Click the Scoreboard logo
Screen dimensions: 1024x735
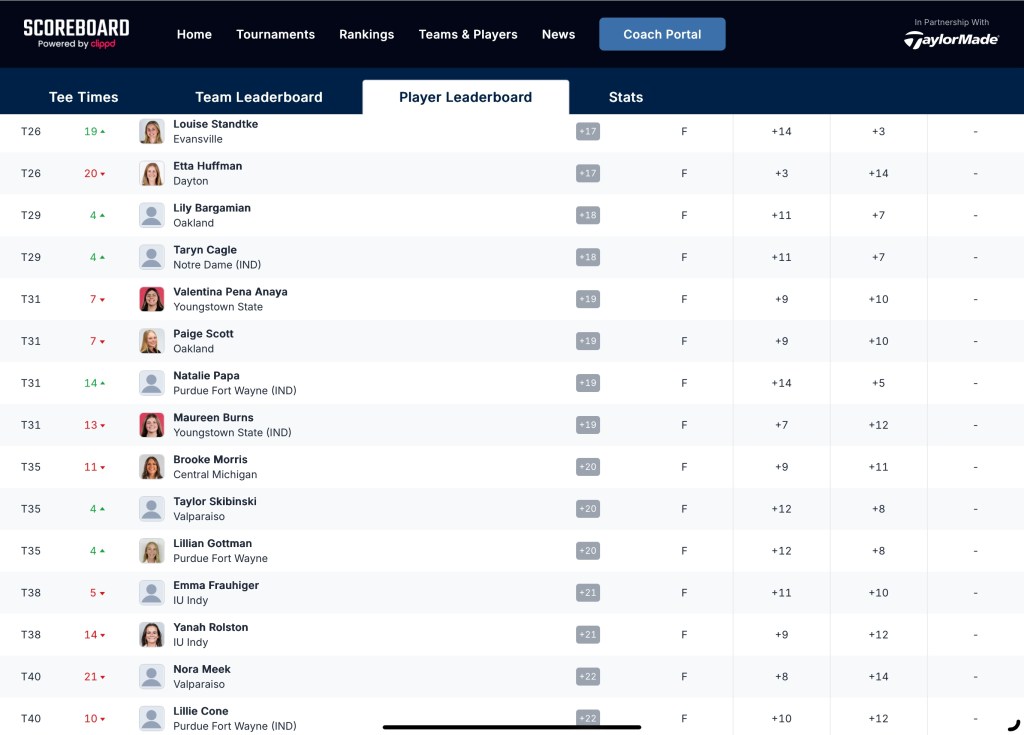point(76,33)
